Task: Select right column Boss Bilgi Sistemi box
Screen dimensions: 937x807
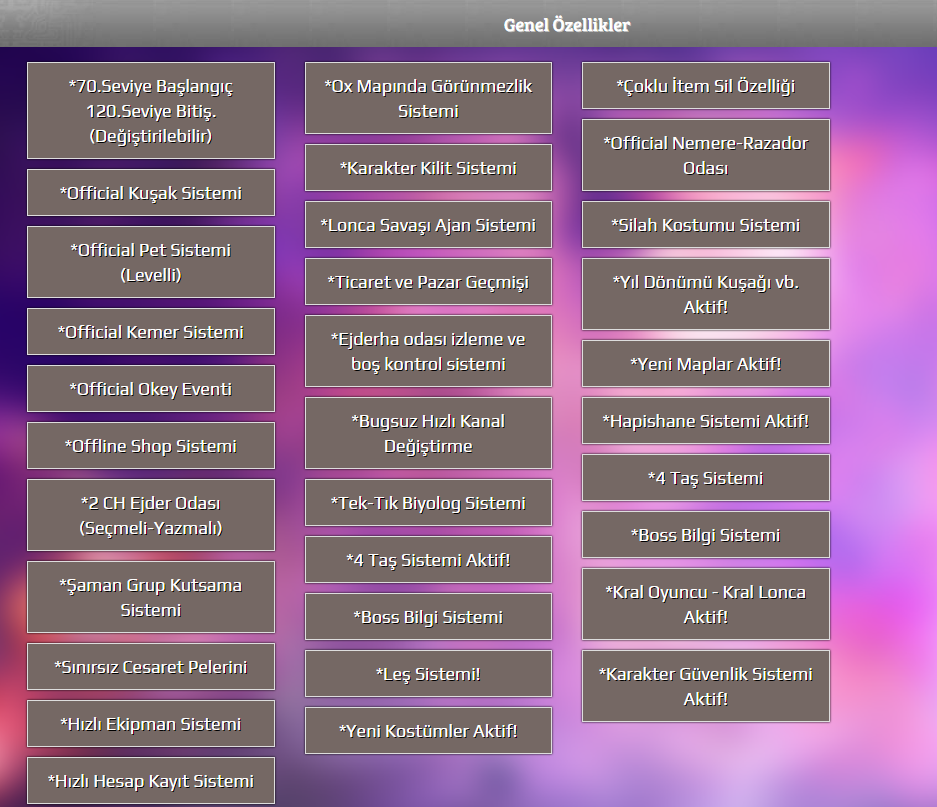Action: click(x=706, y=534)
